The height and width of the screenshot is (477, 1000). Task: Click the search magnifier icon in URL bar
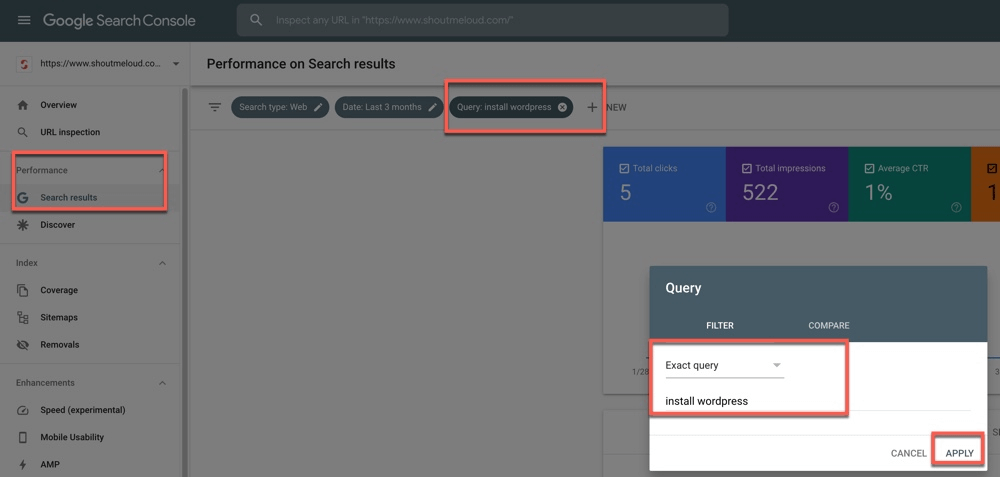point(256,20)
